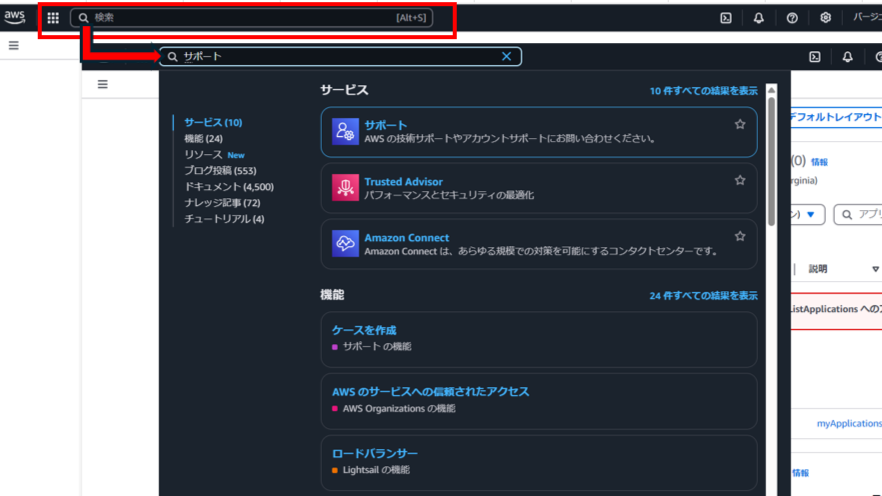Show all 24 feature results link
Screen dimensions: 882x496
pyautogui.click(x=703, y=296)
